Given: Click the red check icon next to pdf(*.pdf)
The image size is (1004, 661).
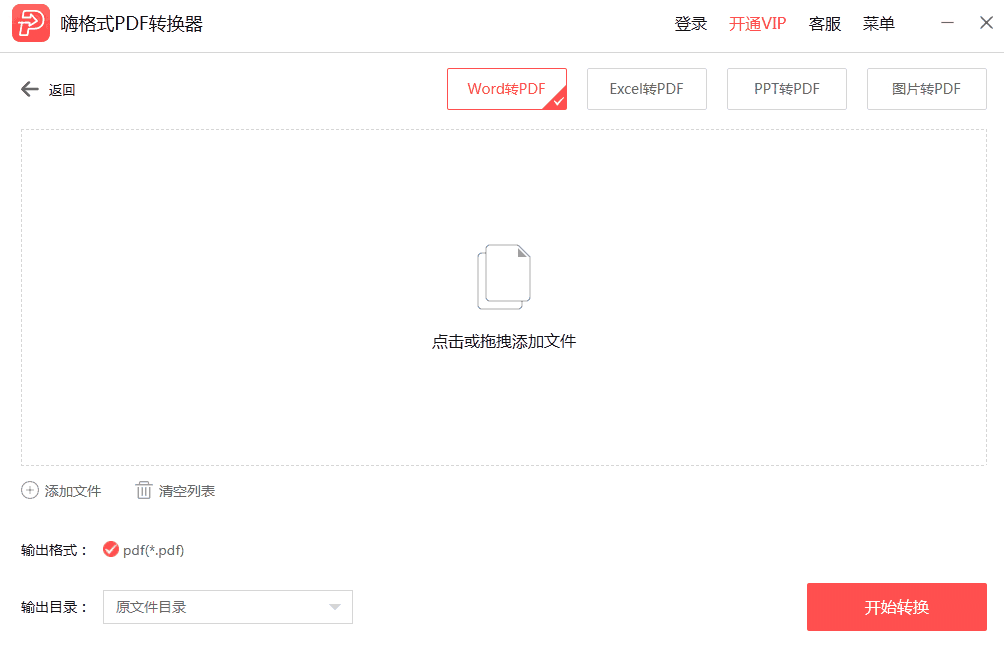Looking at the screenshot, I should (110, 549).
